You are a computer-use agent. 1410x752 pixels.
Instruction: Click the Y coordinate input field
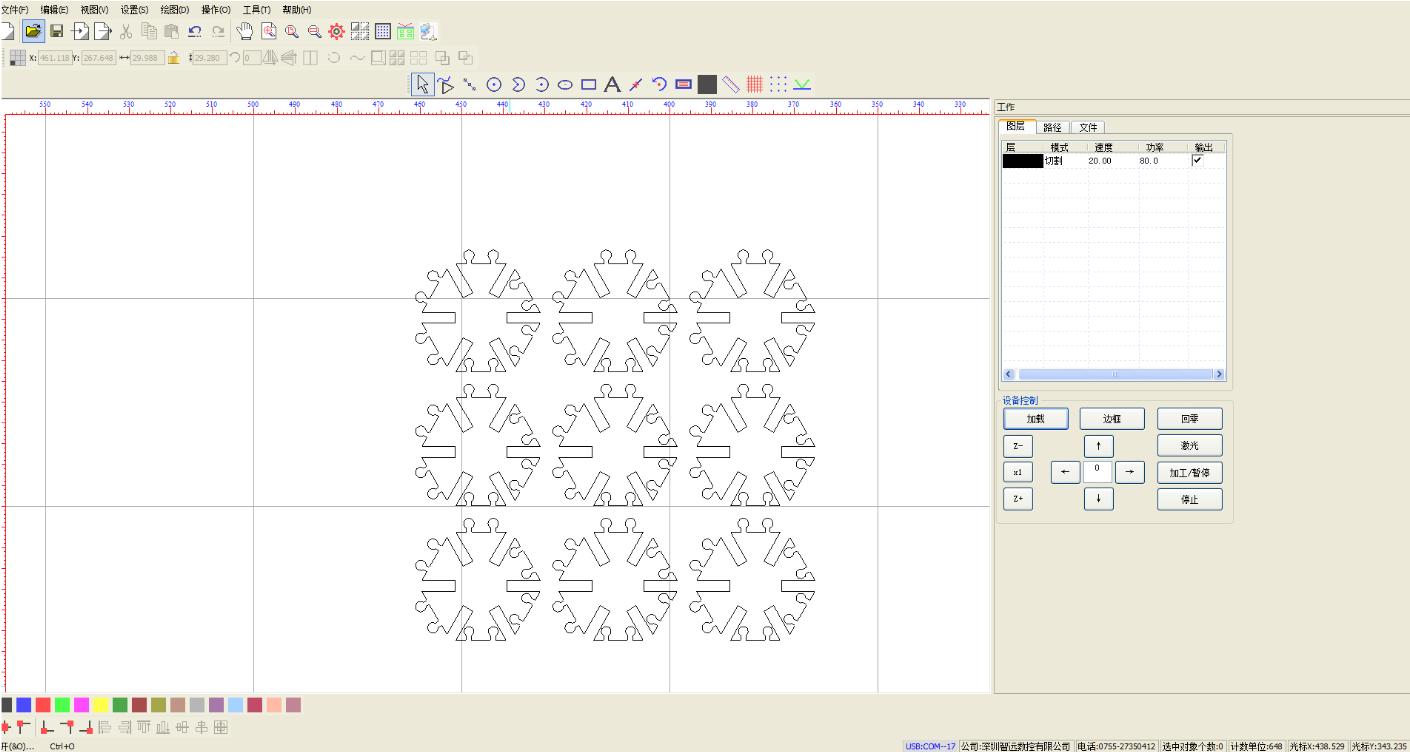[x=99, y=58]
